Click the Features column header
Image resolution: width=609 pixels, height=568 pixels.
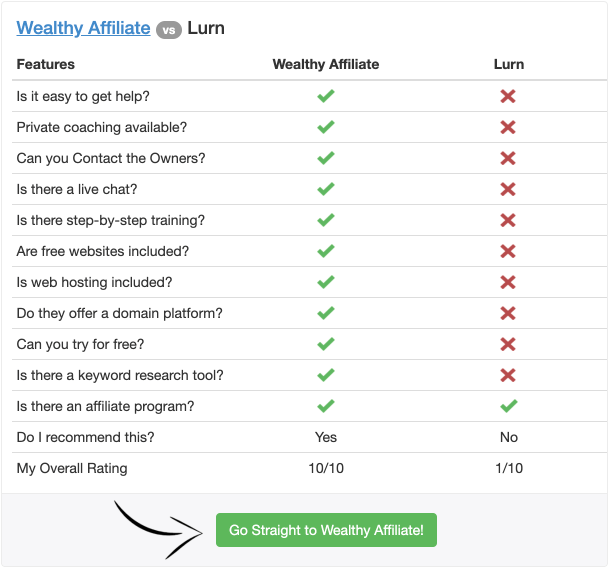click(x=45, y=64)
